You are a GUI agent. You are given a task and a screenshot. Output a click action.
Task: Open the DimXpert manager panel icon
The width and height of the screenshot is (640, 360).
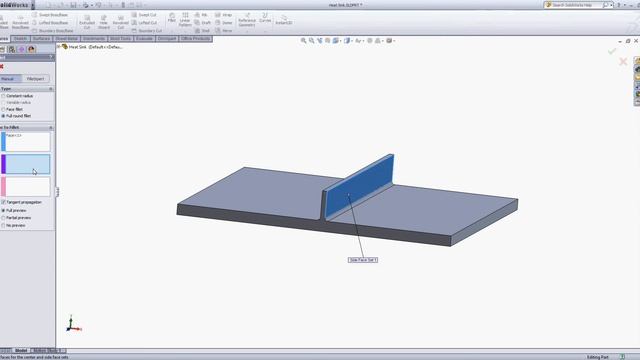point(22,49)
